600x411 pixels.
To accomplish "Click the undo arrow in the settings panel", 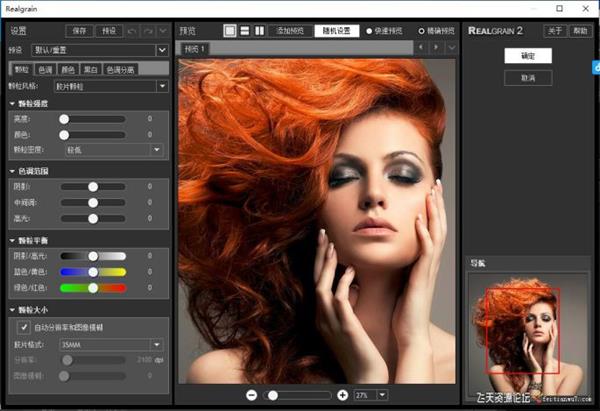I will (133, 31).
